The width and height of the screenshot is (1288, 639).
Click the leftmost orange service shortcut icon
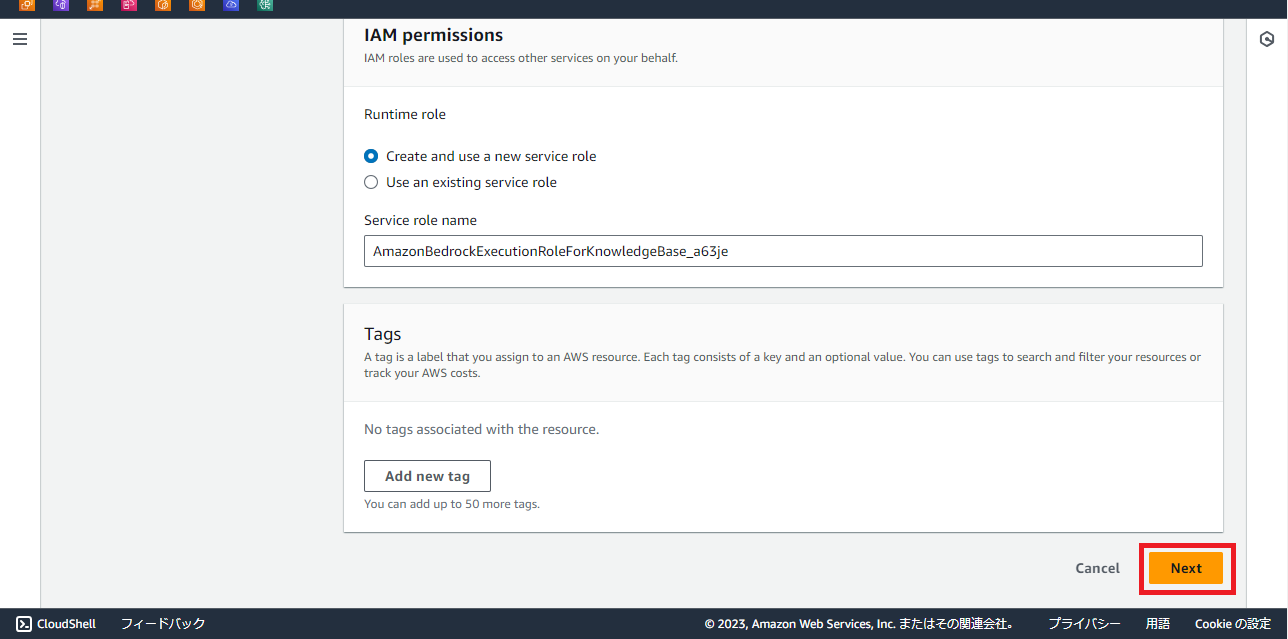[x=27, y=5]
